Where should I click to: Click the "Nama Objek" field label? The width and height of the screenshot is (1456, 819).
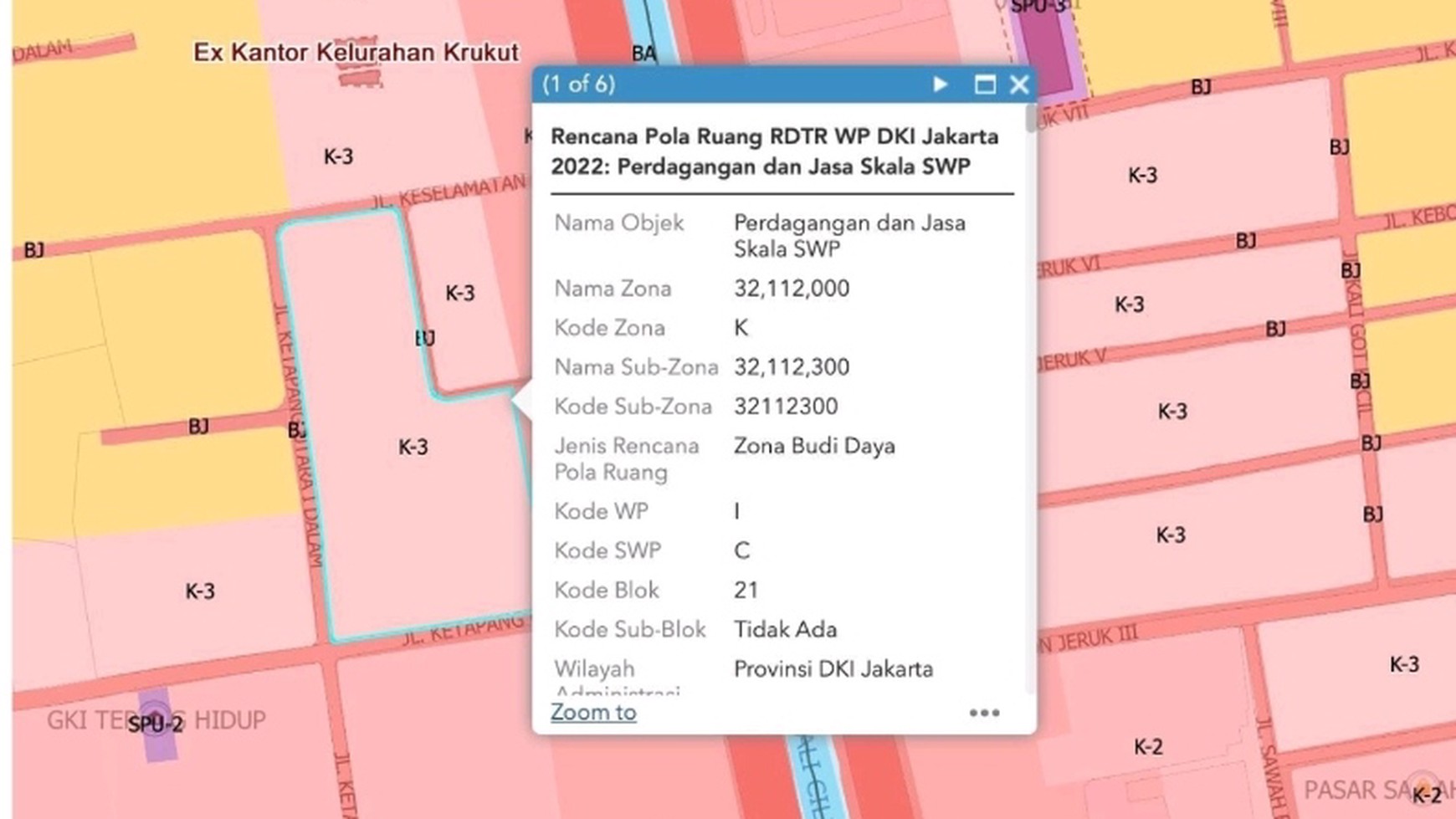click(619, 223)
